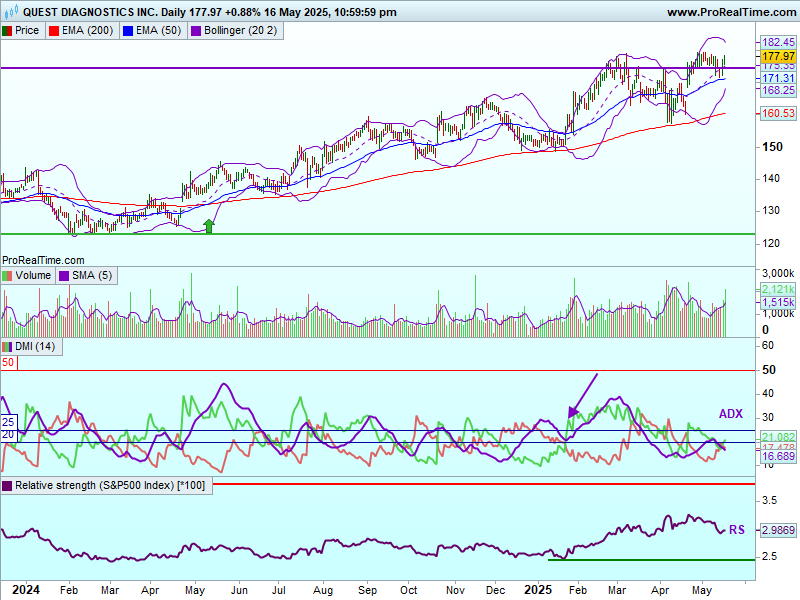This screenshot has width=800, height=600.
Task: Open the Bollinger (20 2) indicator label
Action: click(x=238, y=31)
